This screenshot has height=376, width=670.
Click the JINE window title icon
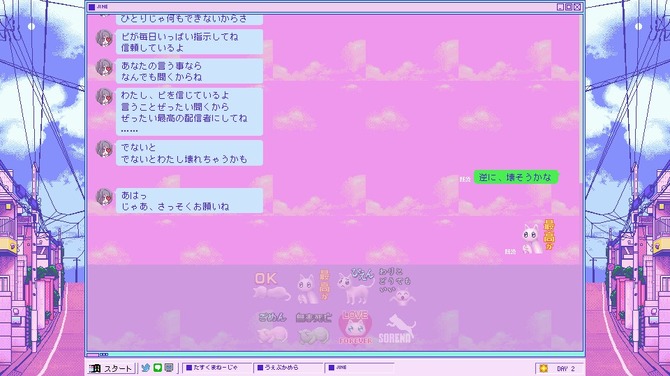tap(91, 7)
